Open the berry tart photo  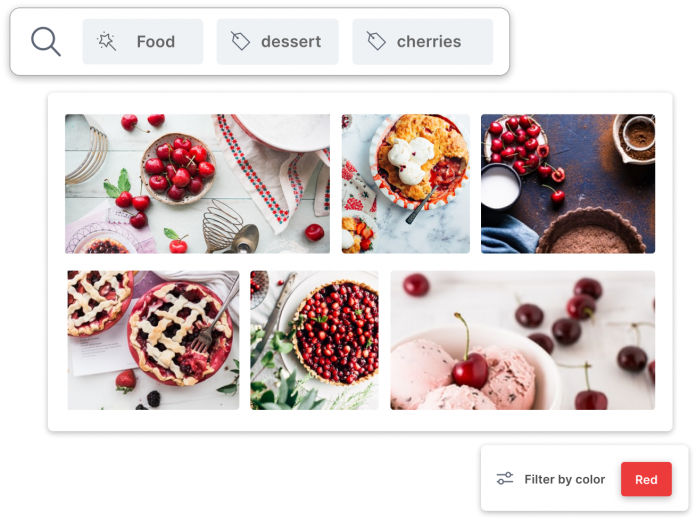pos(314,340)
